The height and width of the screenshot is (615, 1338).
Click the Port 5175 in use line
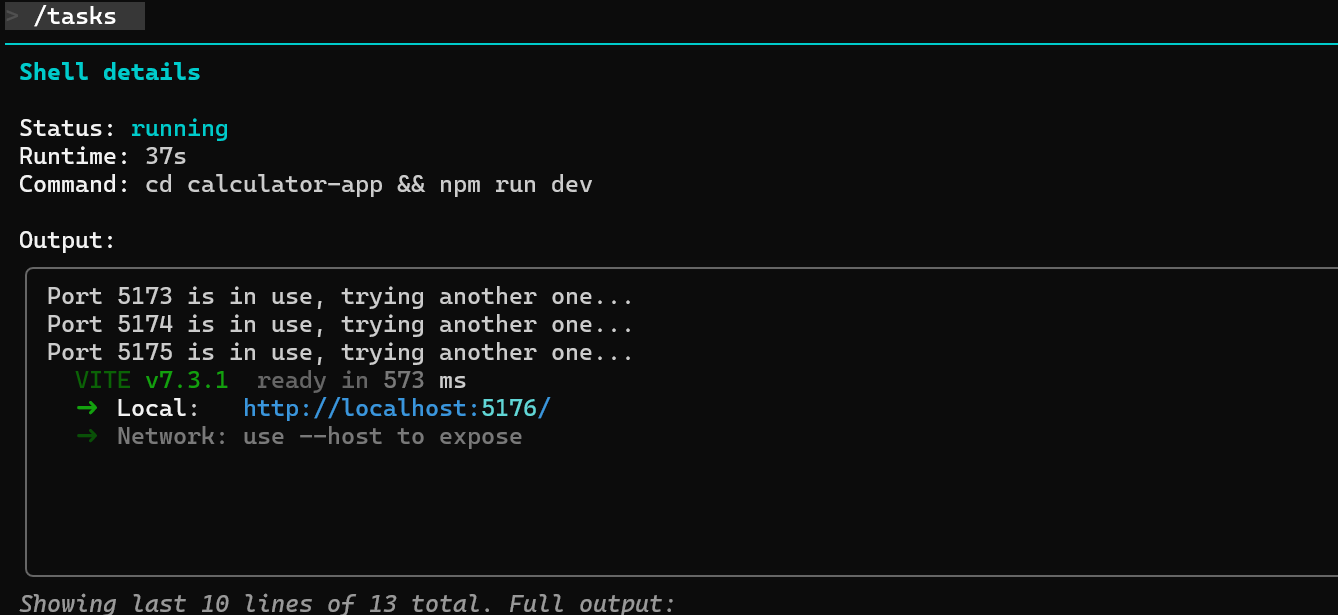click(340, 353)
